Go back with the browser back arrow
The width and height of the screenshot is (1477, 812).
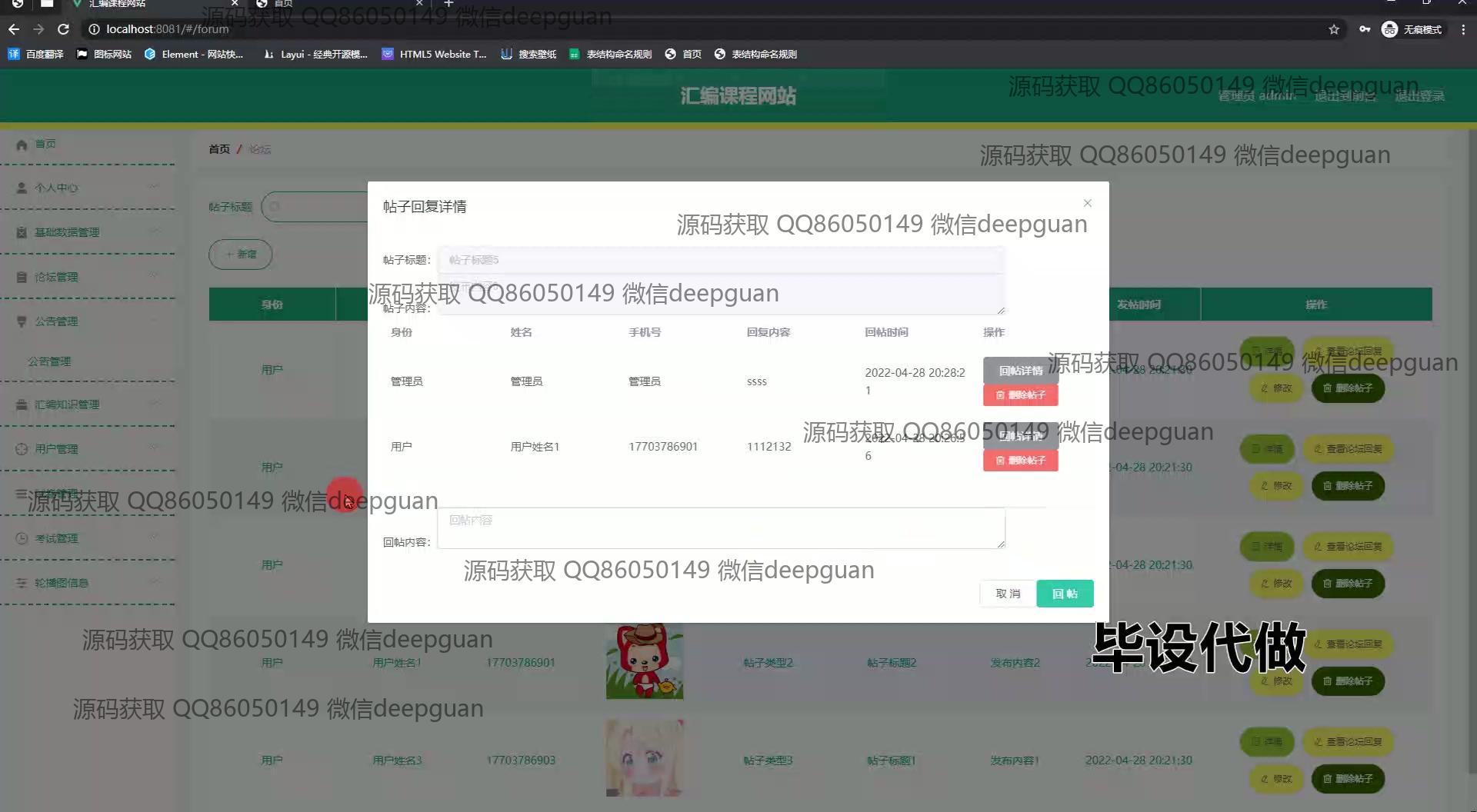click(x=14, y=29)
